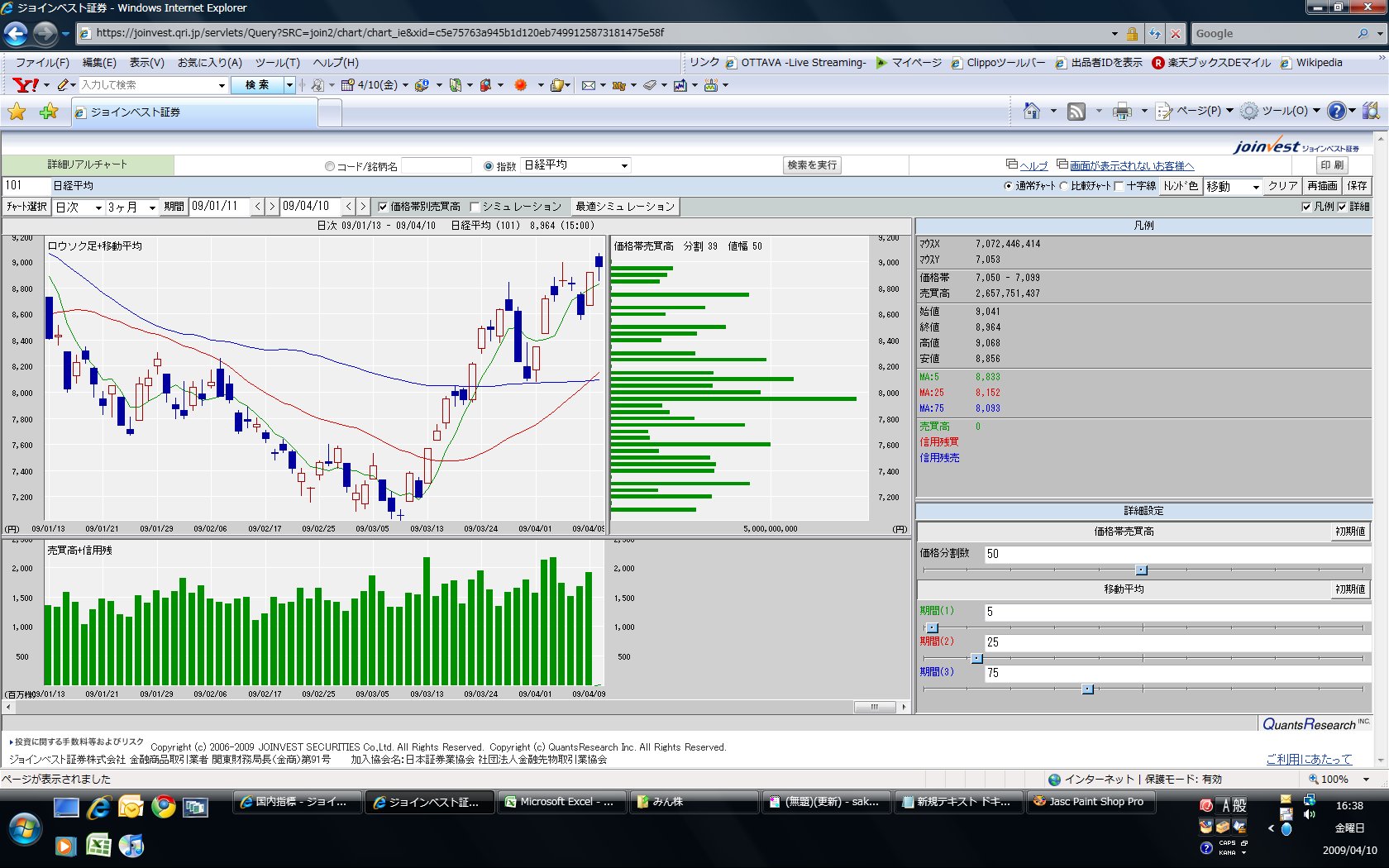Image resolution: width=1389 pixels, height=868 pixels.
Task: Open the 日経平均 index dropdown
Action: (576, 165)
